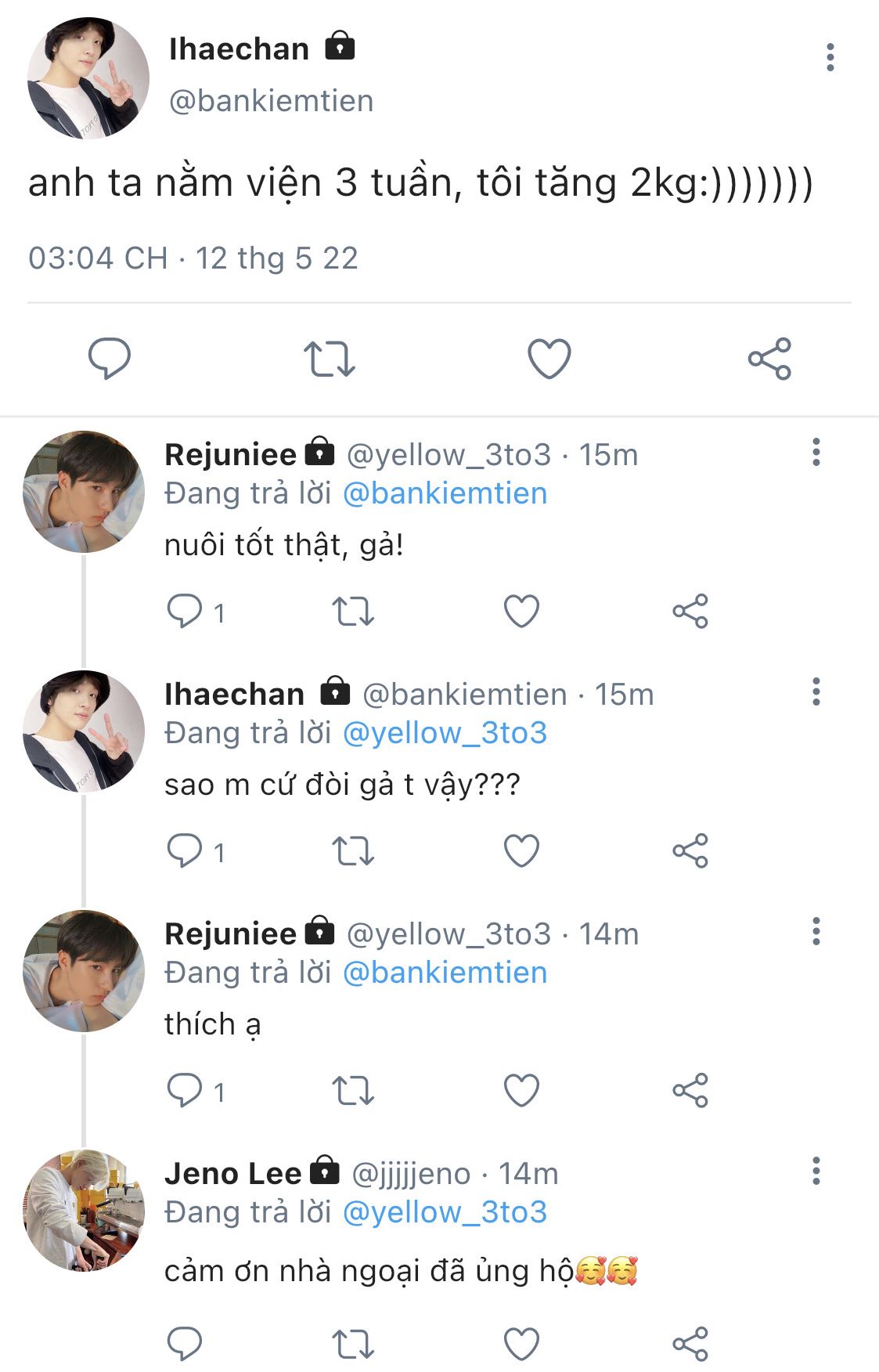The width and height of the screenshot is (879, 1372).
Task: Like the "nuôi tốt thật, gả!" reply
Action: pos(521,612)
